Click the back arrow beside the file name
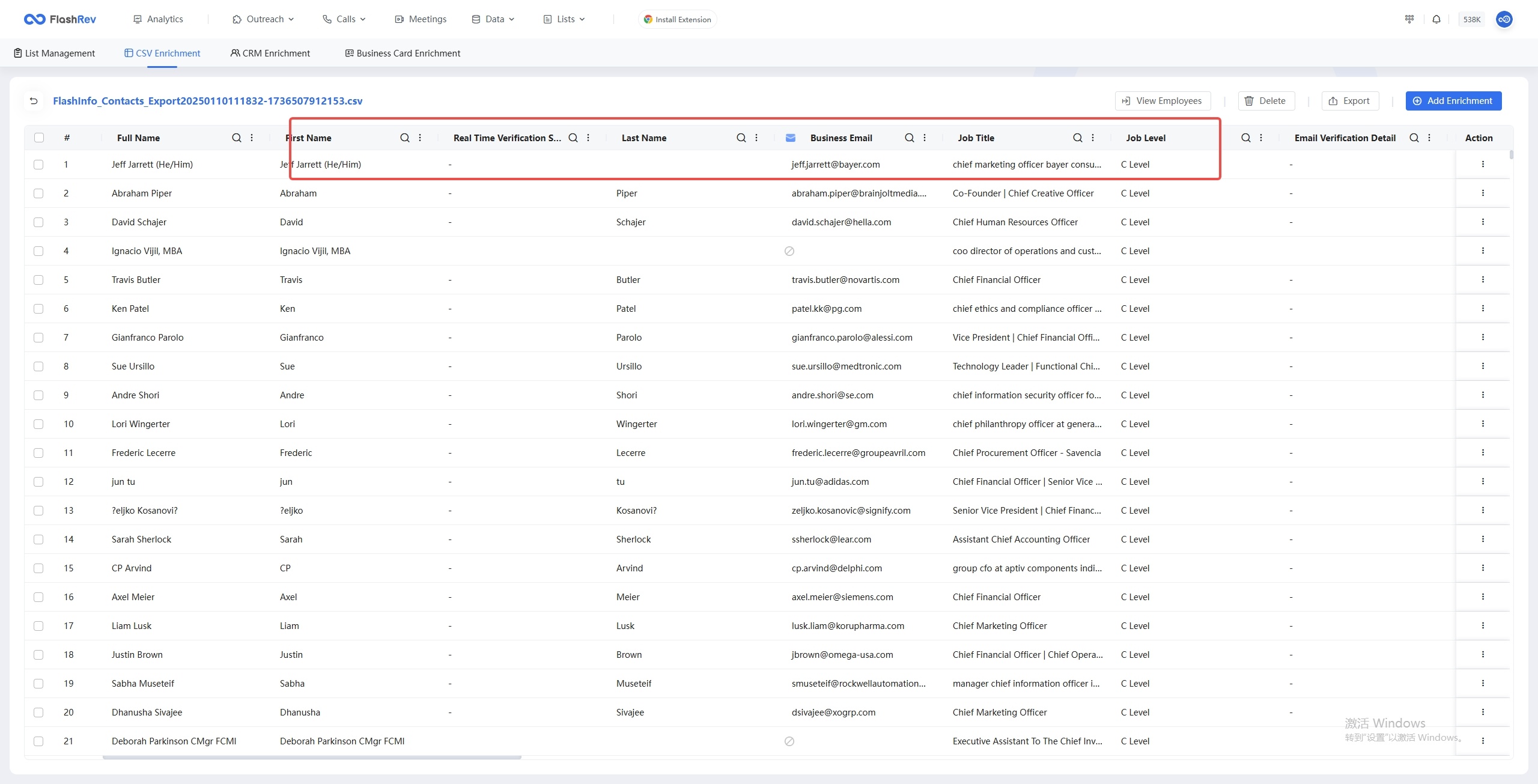Viewport: 1538px width, 784px height. 34,101
